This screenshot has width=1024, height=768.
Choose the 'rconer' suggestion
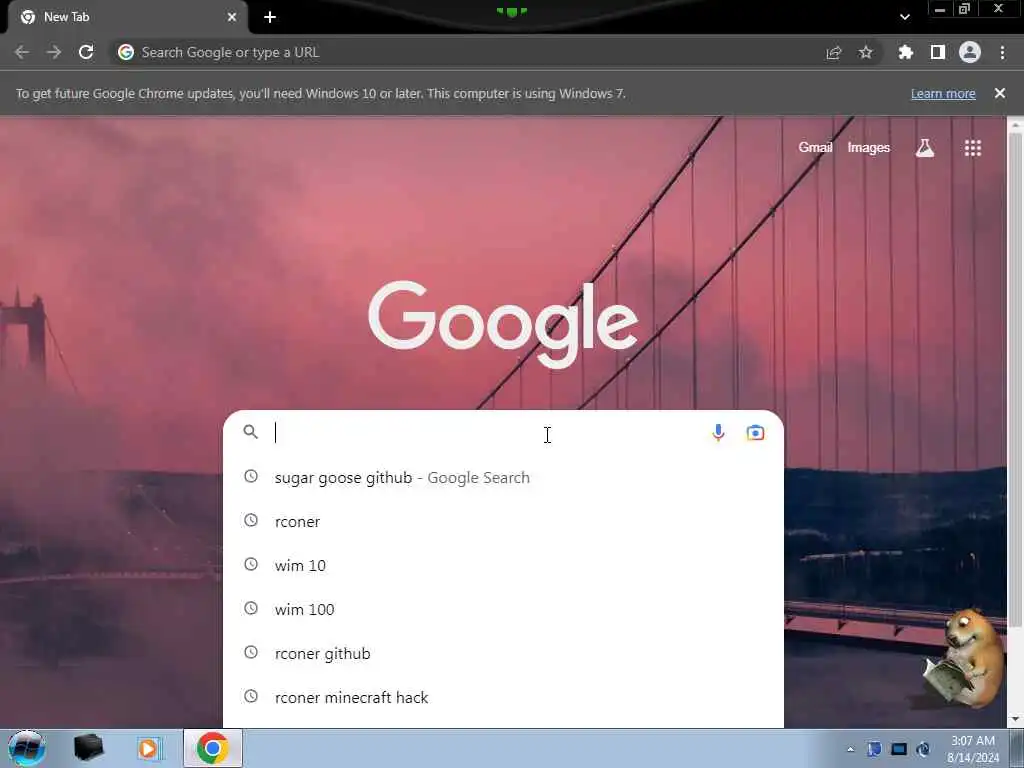coord(503,521)
